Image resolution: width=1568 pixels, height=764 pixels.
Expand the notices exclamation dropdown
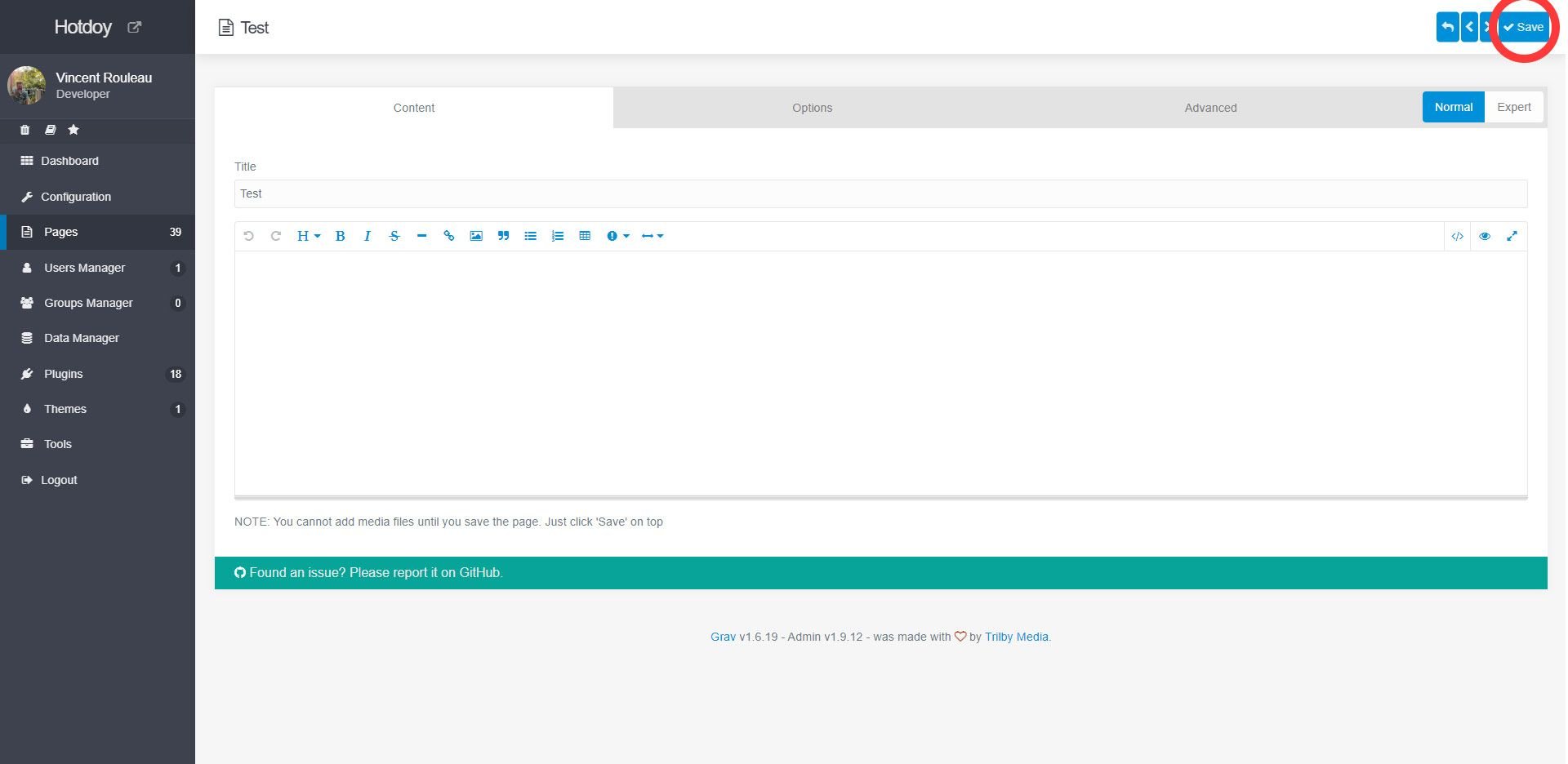[x=617, y=236]
